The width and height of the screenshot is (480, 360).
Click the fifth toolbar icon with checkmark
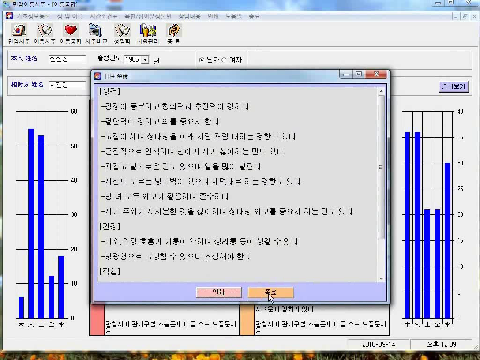[x=122, y=31]
